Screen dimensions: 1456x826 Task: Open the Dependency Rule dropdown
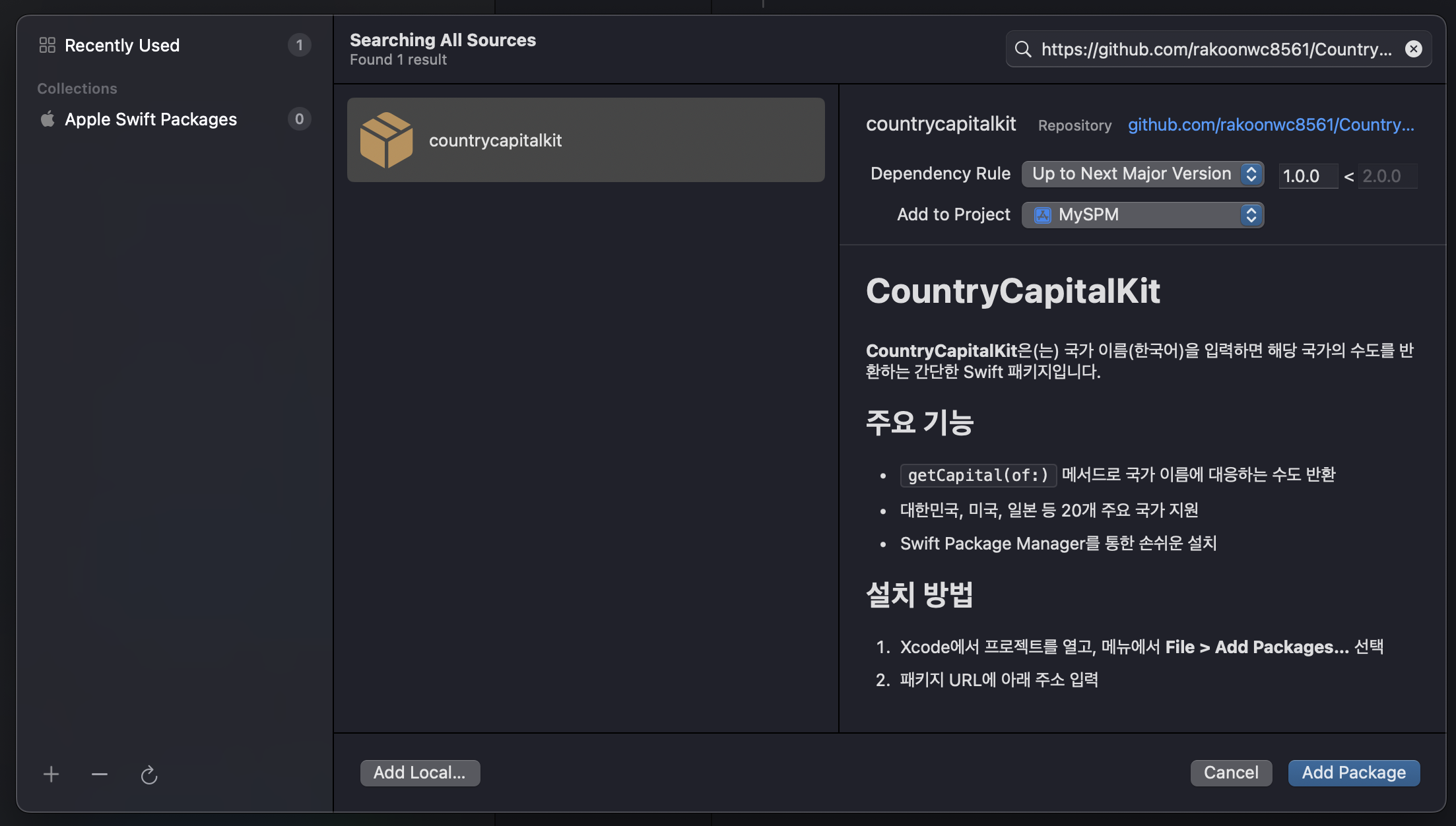(1142, 174)
